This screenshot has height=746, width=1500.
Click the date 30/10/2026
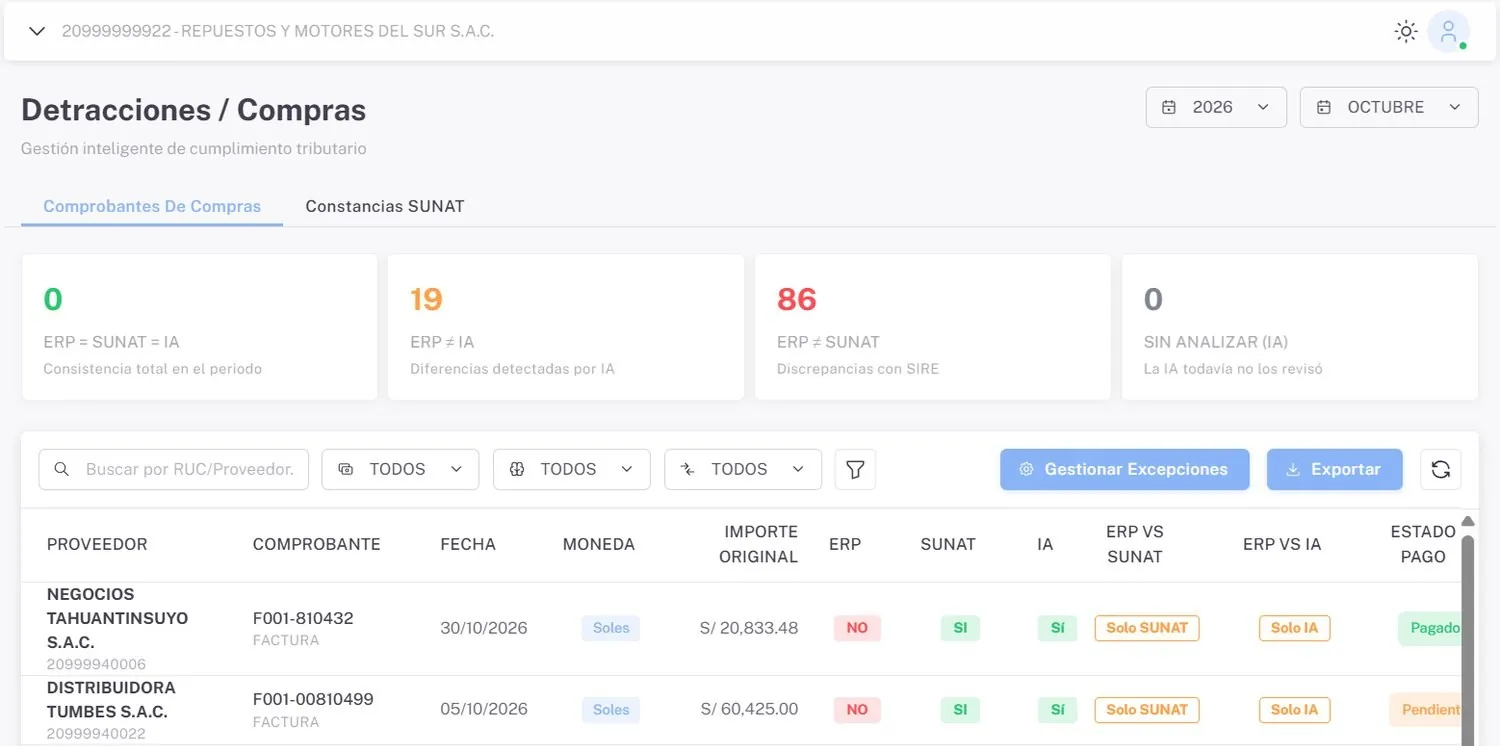click(x=484, y=628)
